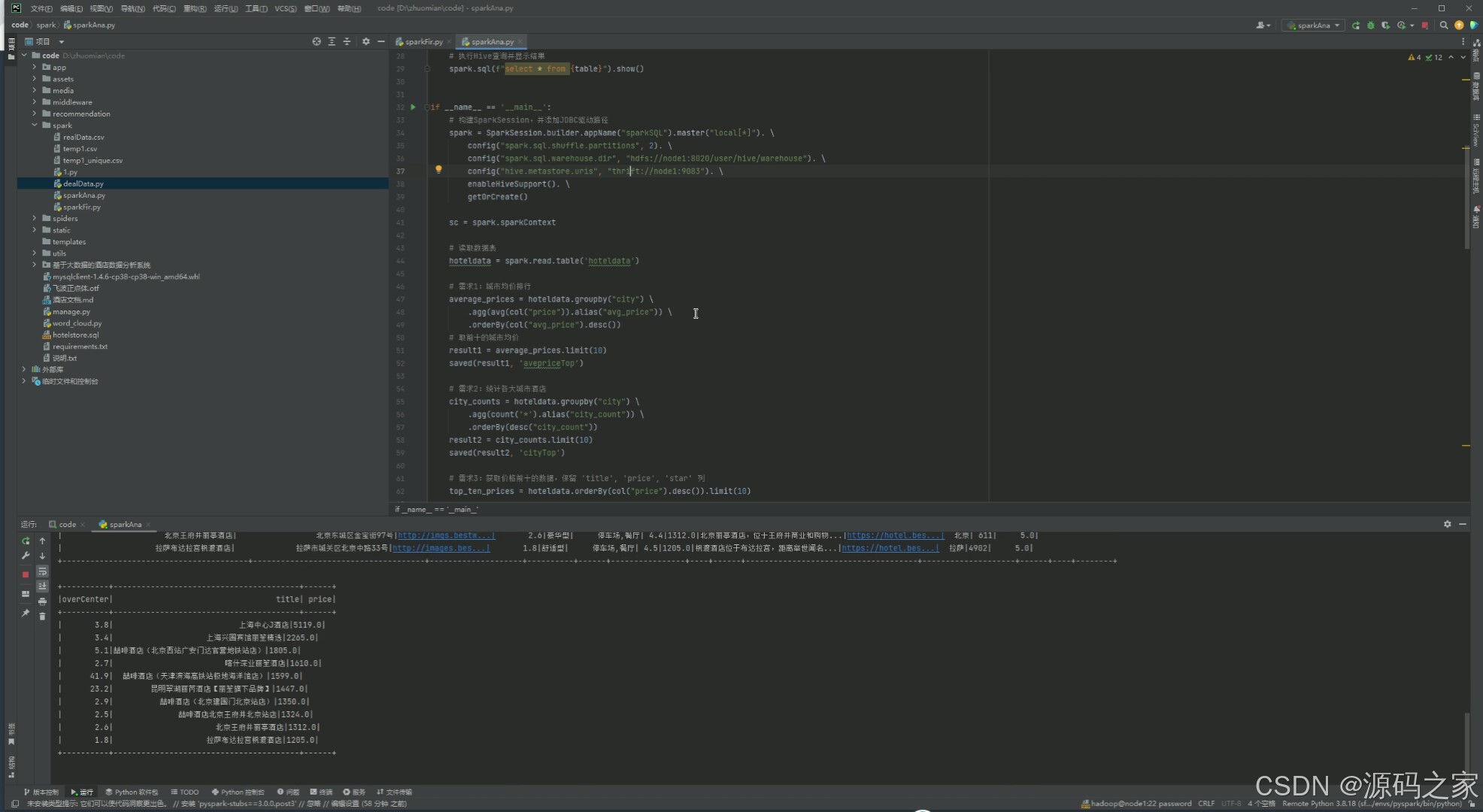Open run panel settings gear icon
Viewport: 1483px width, 812px height.
coord(1447,524)
